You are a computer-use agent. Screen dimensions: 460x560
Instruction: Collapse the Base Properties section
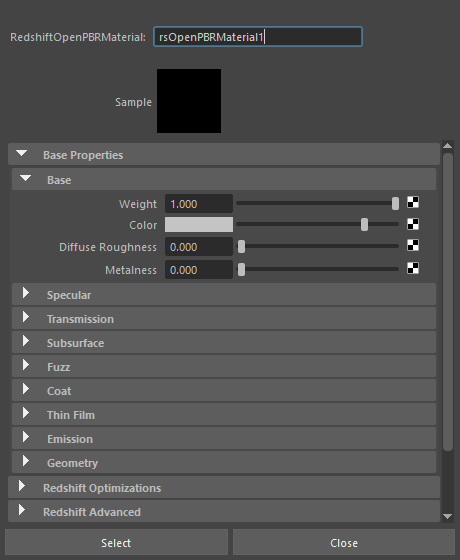pyautogui.click(x=224, y=155)
